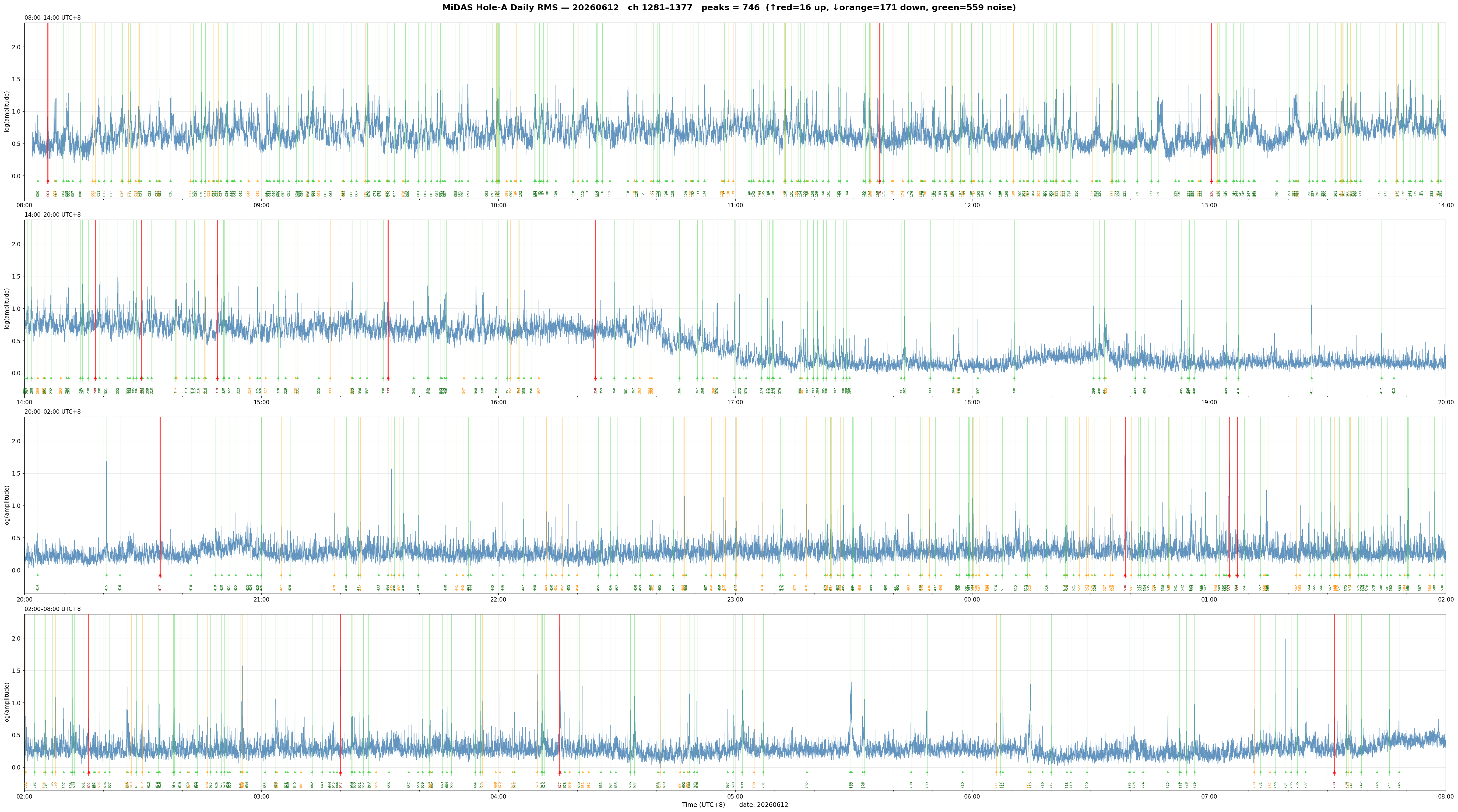
Task: Click the 17:00 time tick label
Action: tap(735, 402)
